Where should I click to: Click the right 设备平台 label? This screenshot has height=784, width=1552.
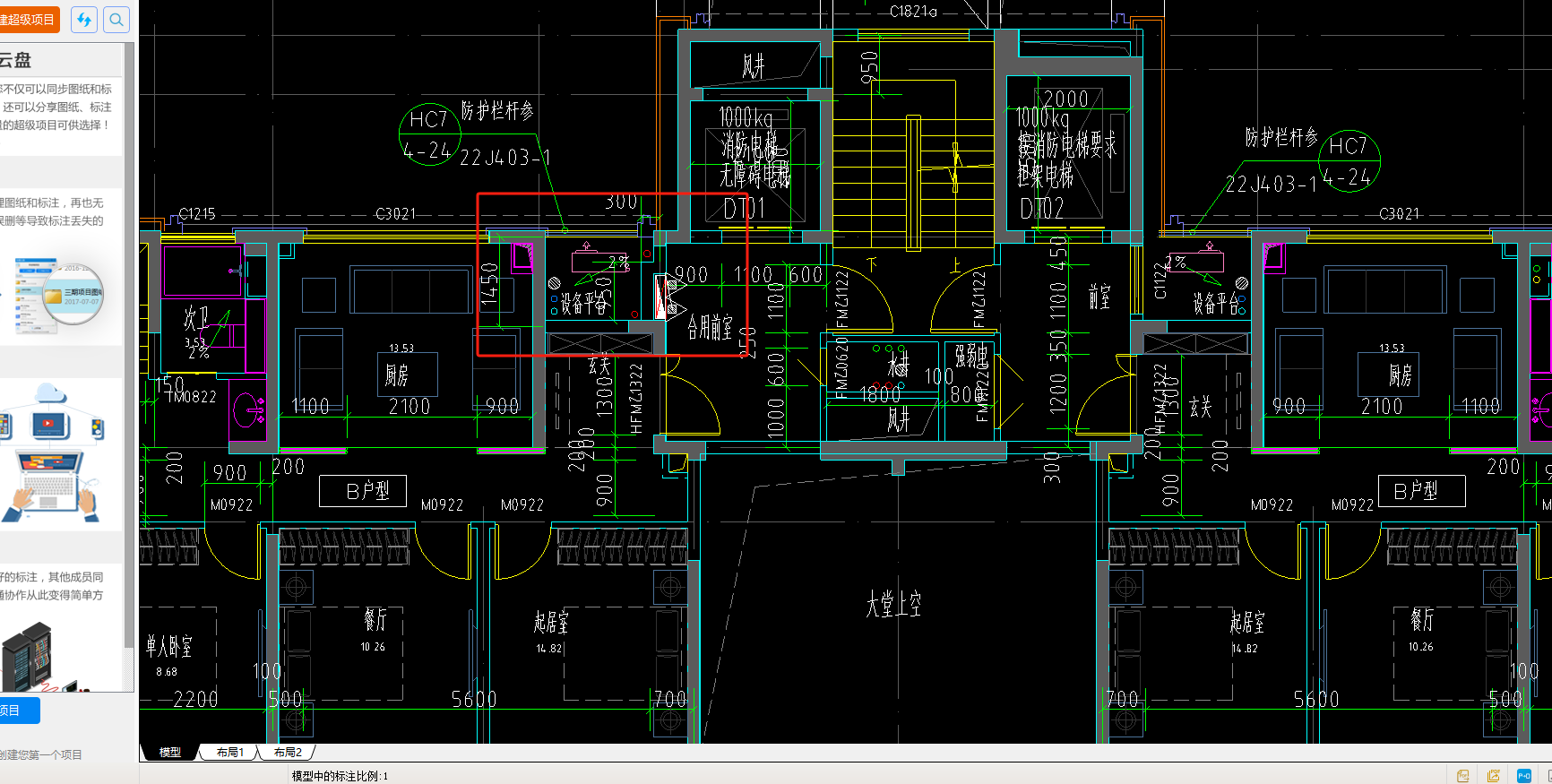(x=1216, y=305)
